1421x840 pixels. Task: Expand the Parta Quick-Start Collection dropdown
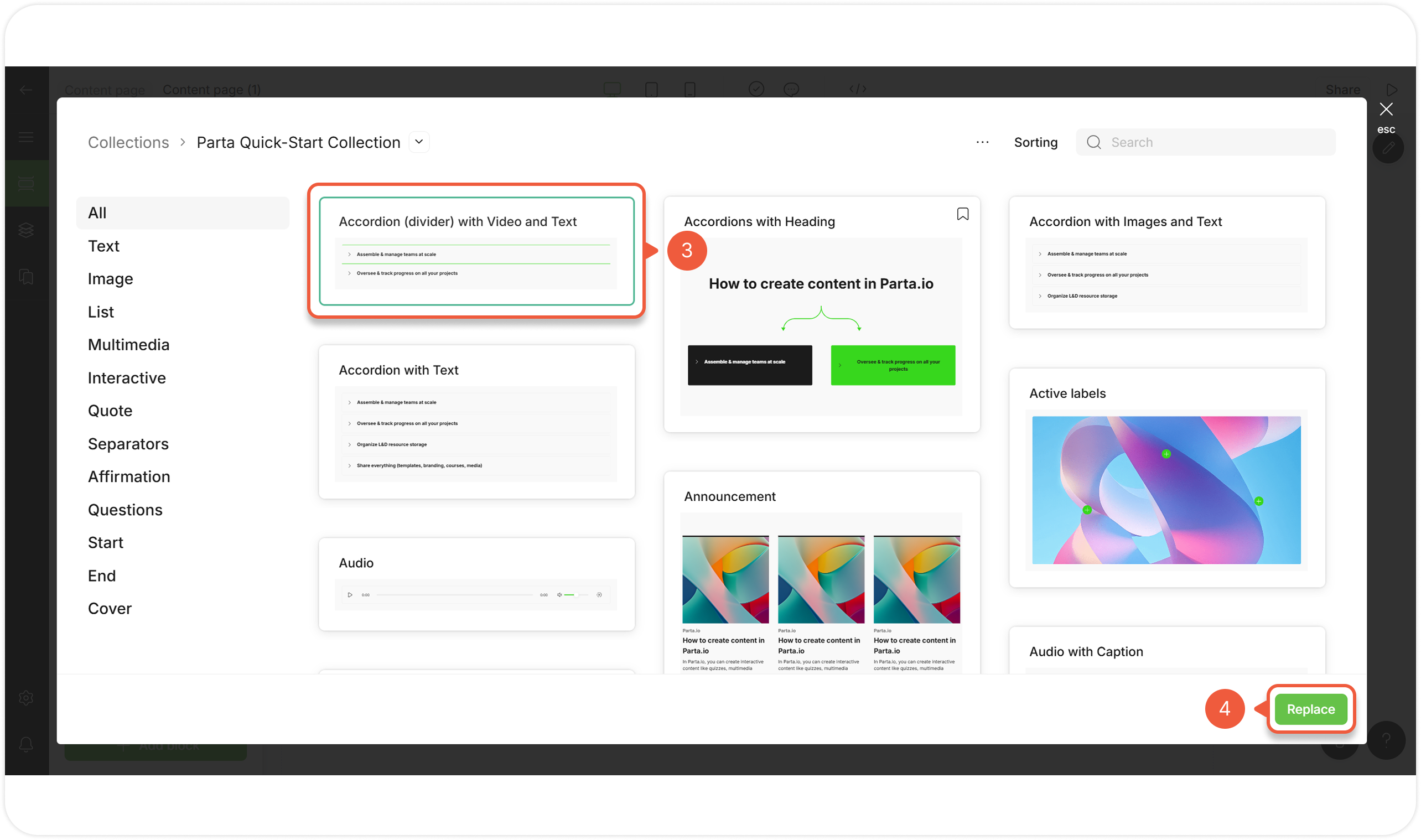[x=419, y=142]
